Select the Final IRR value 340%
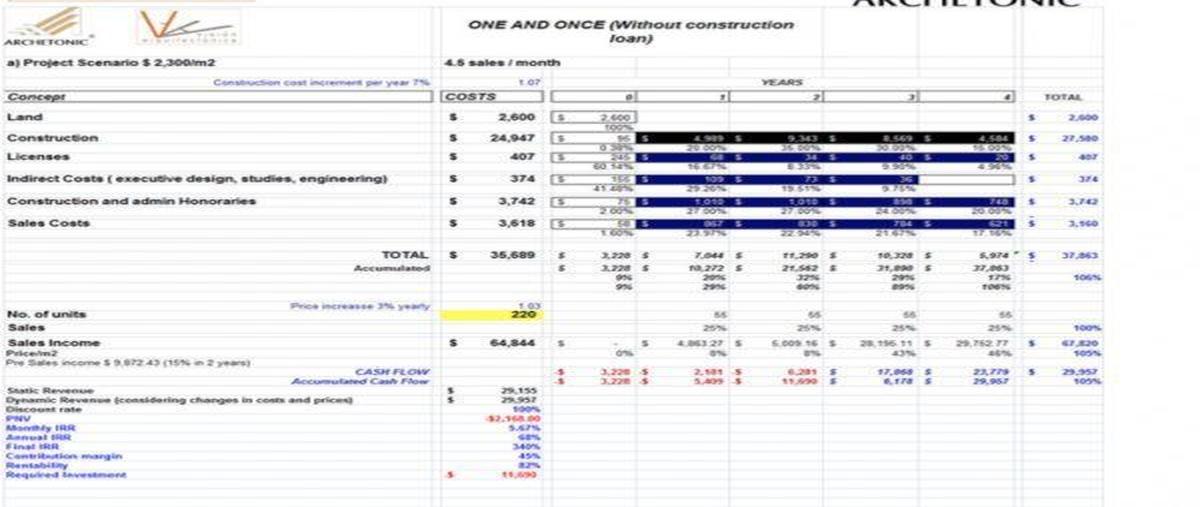Viewport: 1200px width, 507px height. pyautogui.click(x=526, y=447)
